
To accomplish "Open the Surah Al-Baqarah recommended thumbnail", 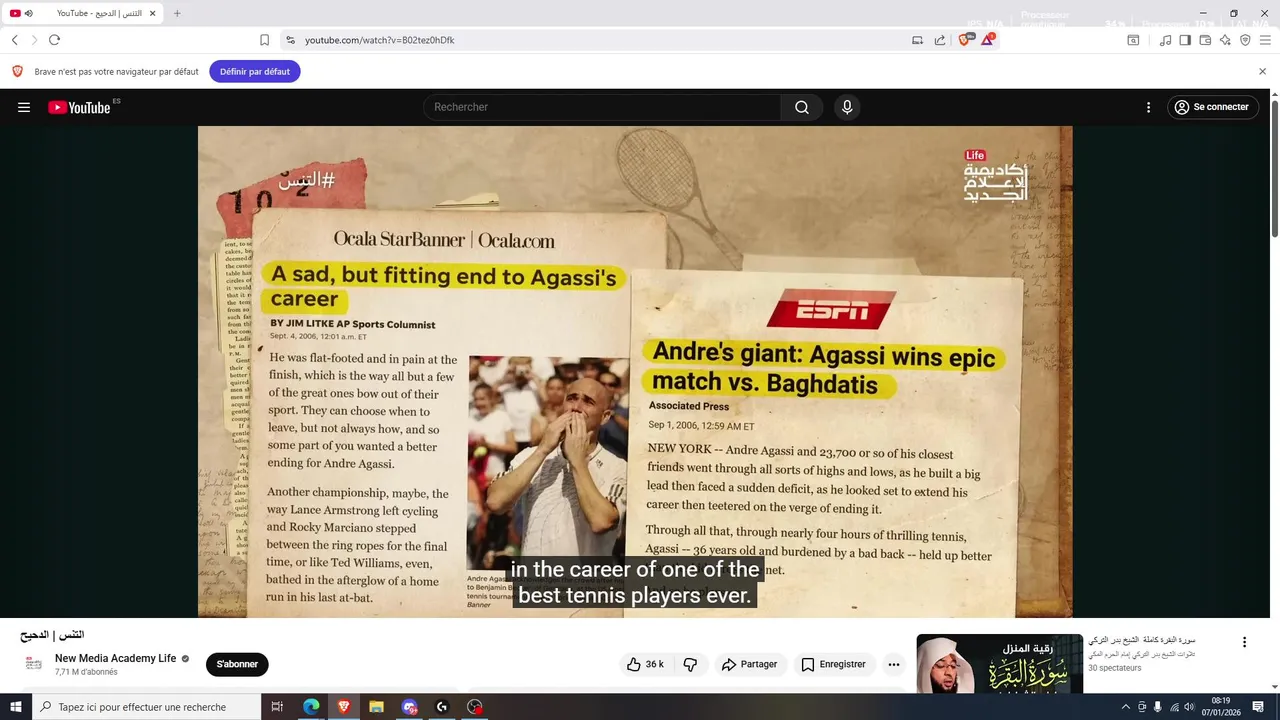I will point(999,663).
